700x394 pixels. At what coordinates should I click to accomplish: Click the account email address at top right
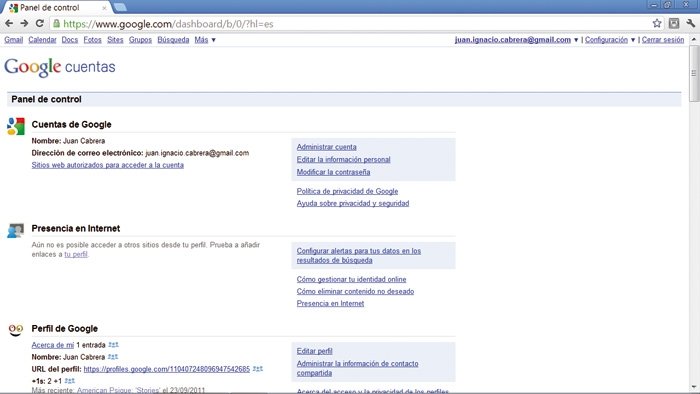(513, 40)
